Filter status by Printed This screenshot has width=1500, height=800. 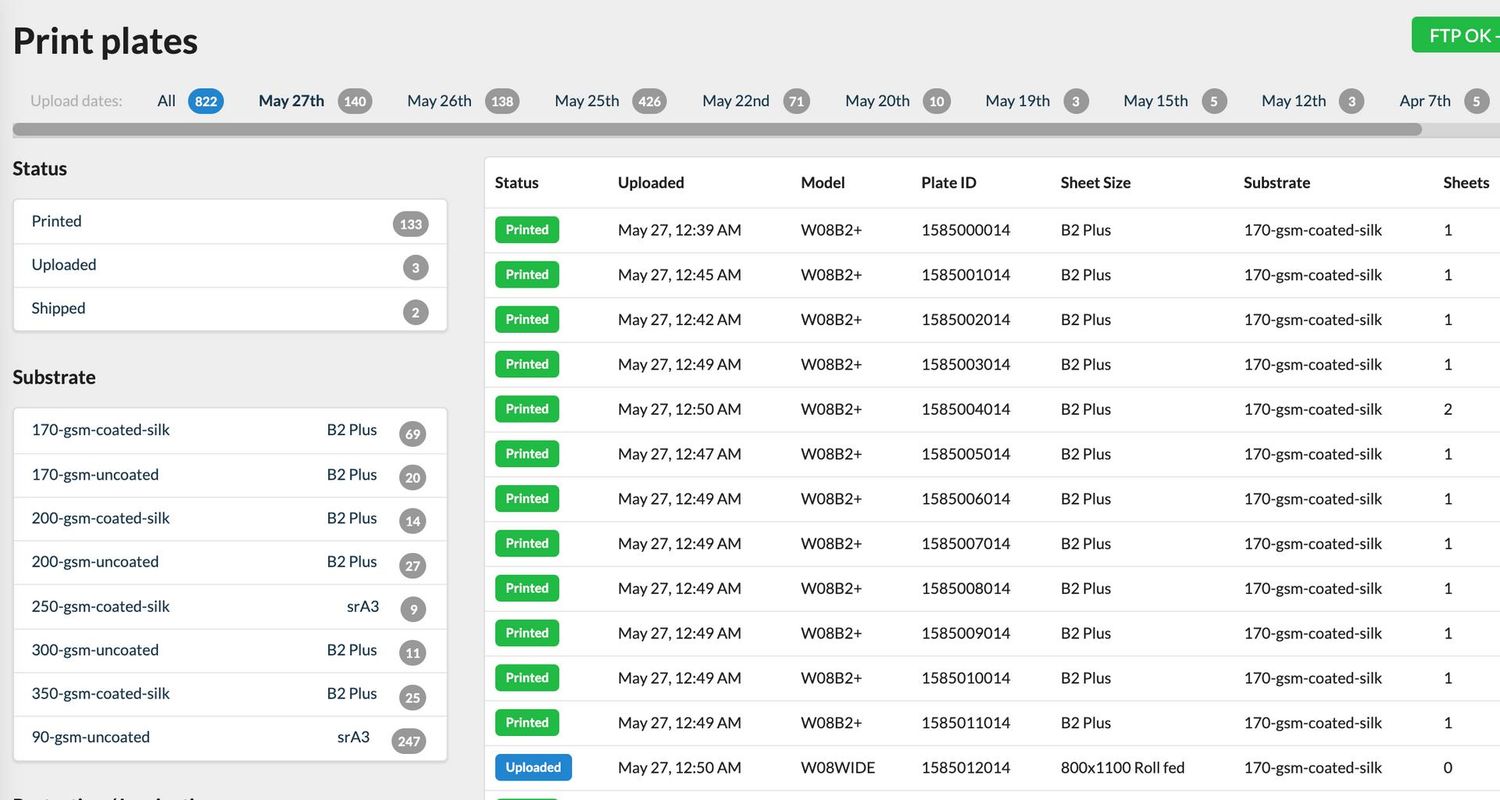pos(229,222)
